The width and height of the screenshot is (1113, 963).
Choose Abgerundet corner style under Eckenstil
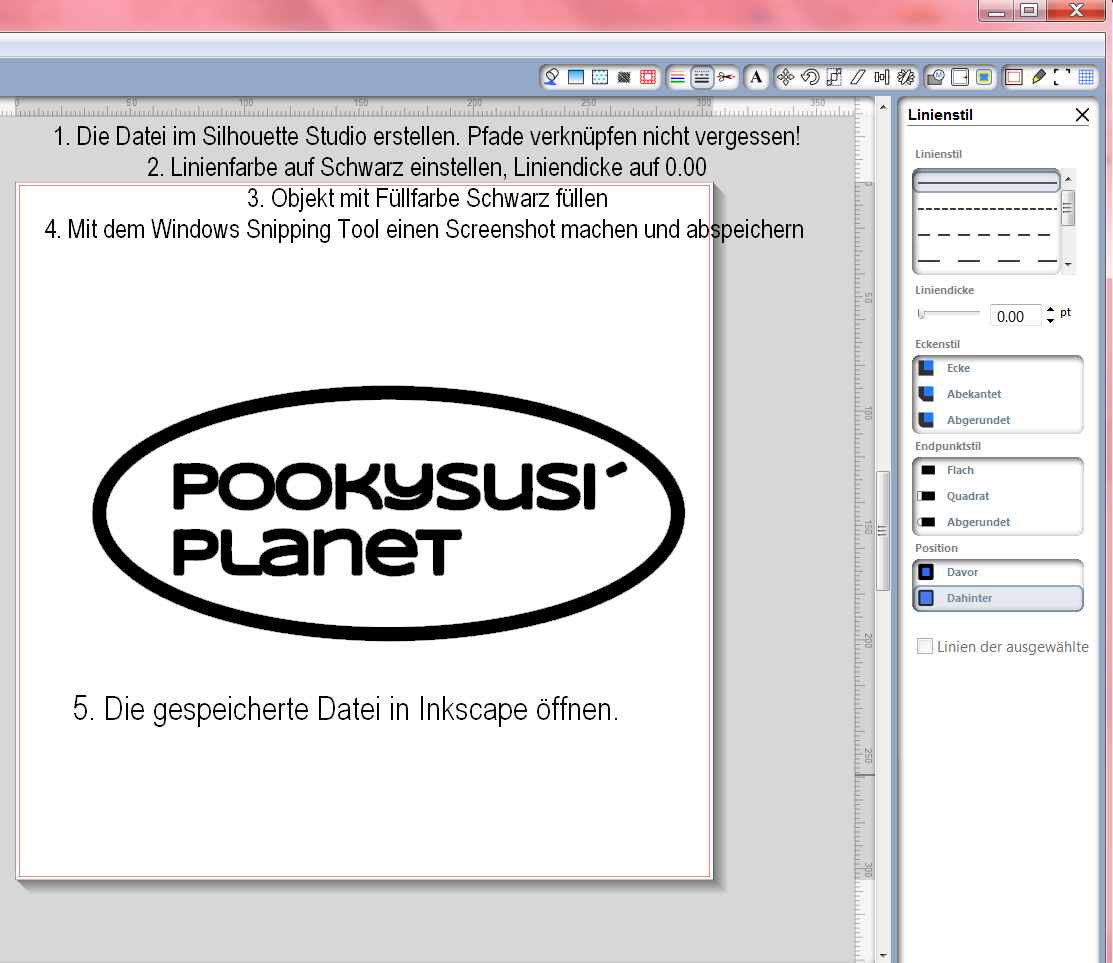pyautogui.click(x=998, y=420)
